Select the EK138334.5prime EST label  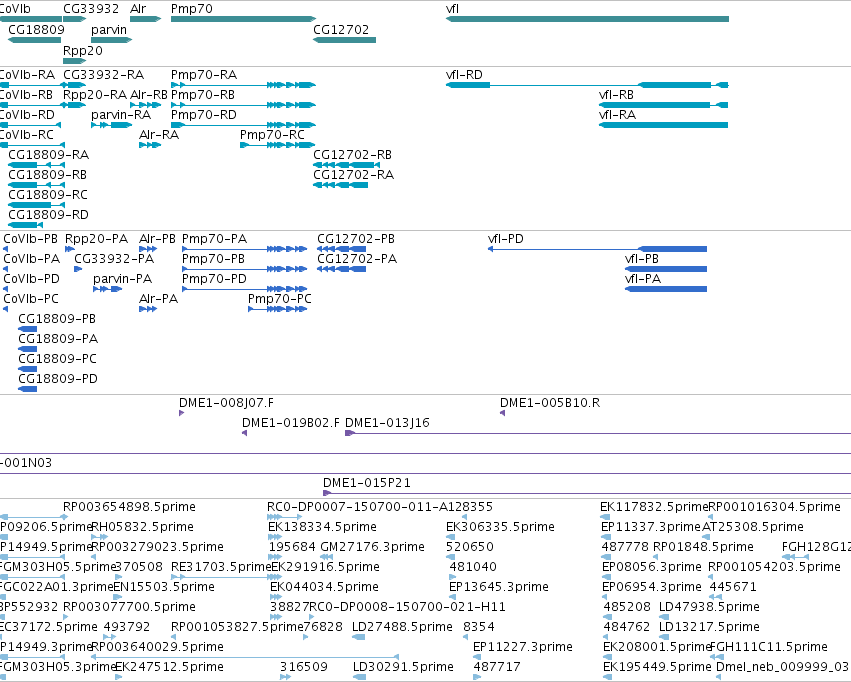click(x=322, y=527)
